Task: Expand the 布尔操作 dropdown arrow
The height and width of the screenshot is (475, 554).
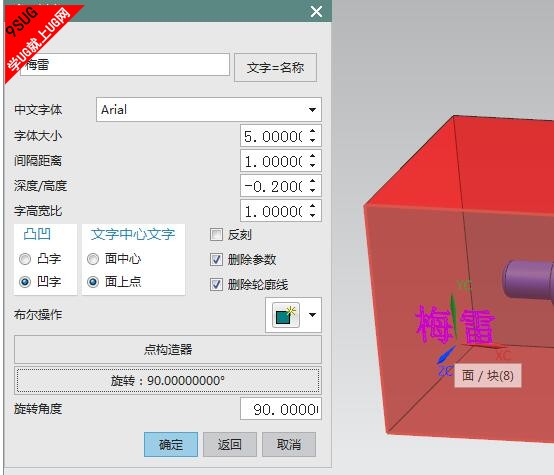Action: [x=312, y=315]
